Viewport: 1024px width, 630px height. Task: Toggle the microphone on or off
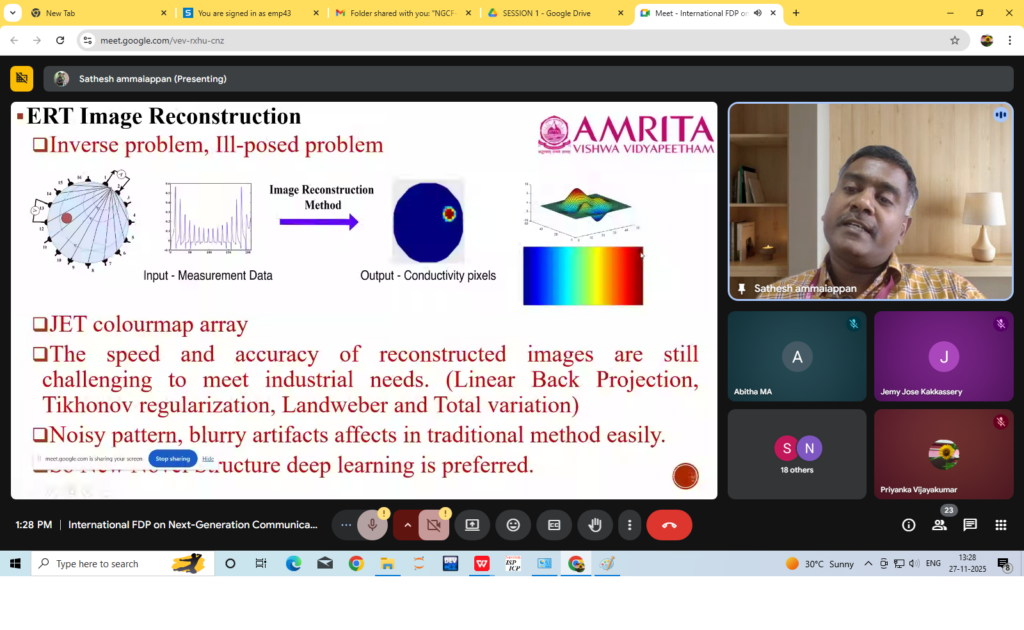pyautogui.click(x=373, y=525)
